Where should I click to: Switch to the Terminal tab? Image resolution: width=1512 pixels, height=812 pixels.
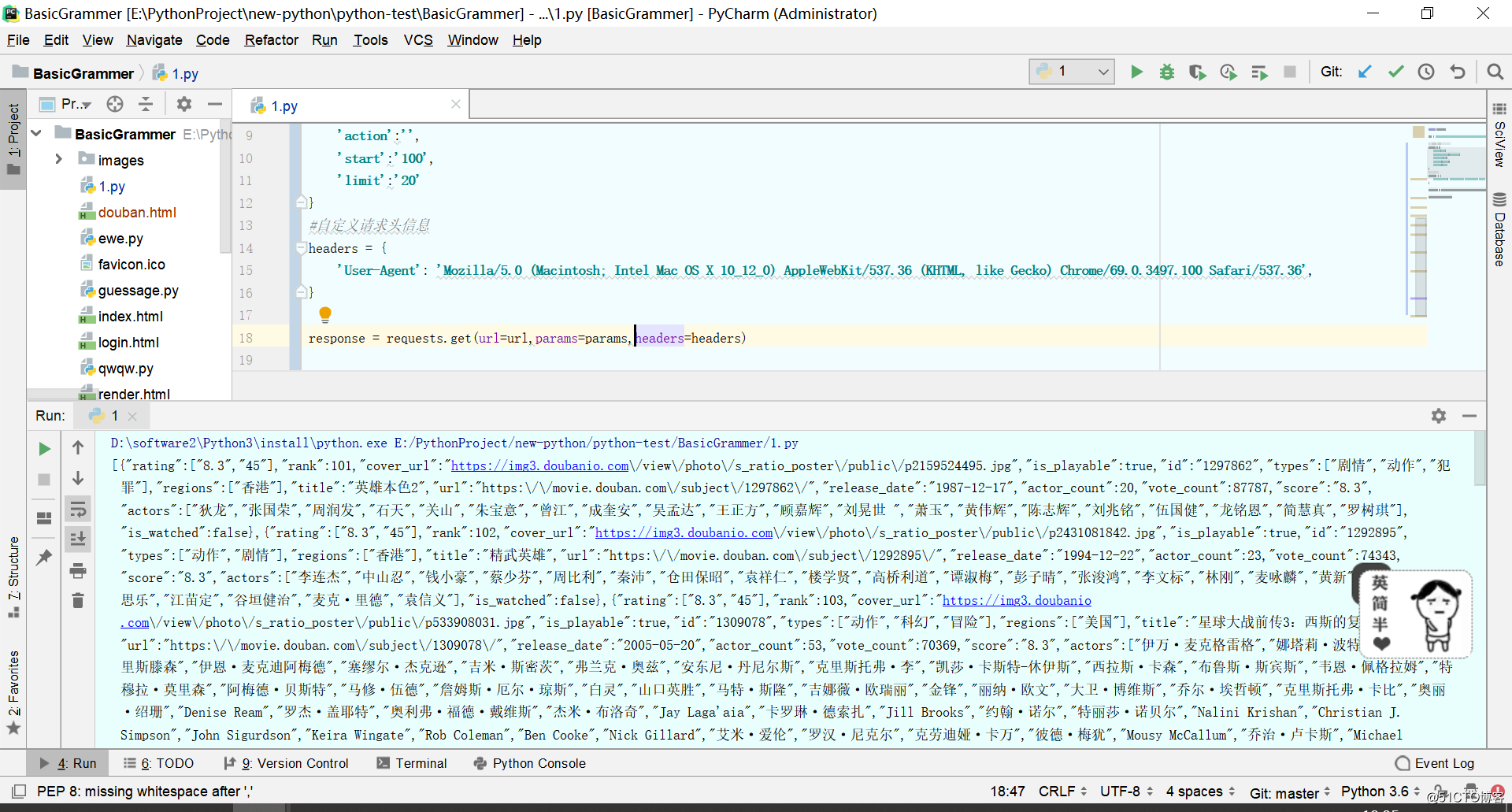click(x=412, y=763)
